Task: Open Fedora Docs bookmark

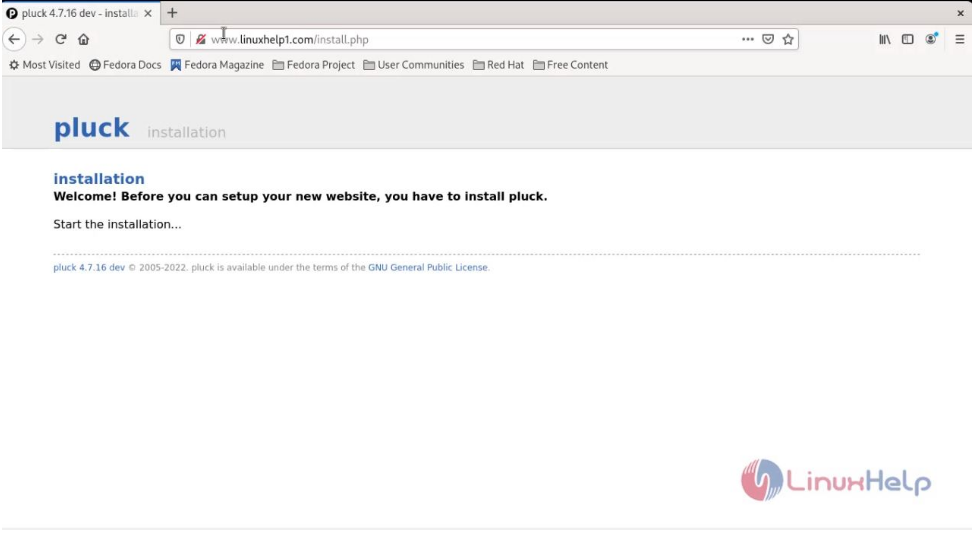Action: pyautogui.click(x=125, y=64)
